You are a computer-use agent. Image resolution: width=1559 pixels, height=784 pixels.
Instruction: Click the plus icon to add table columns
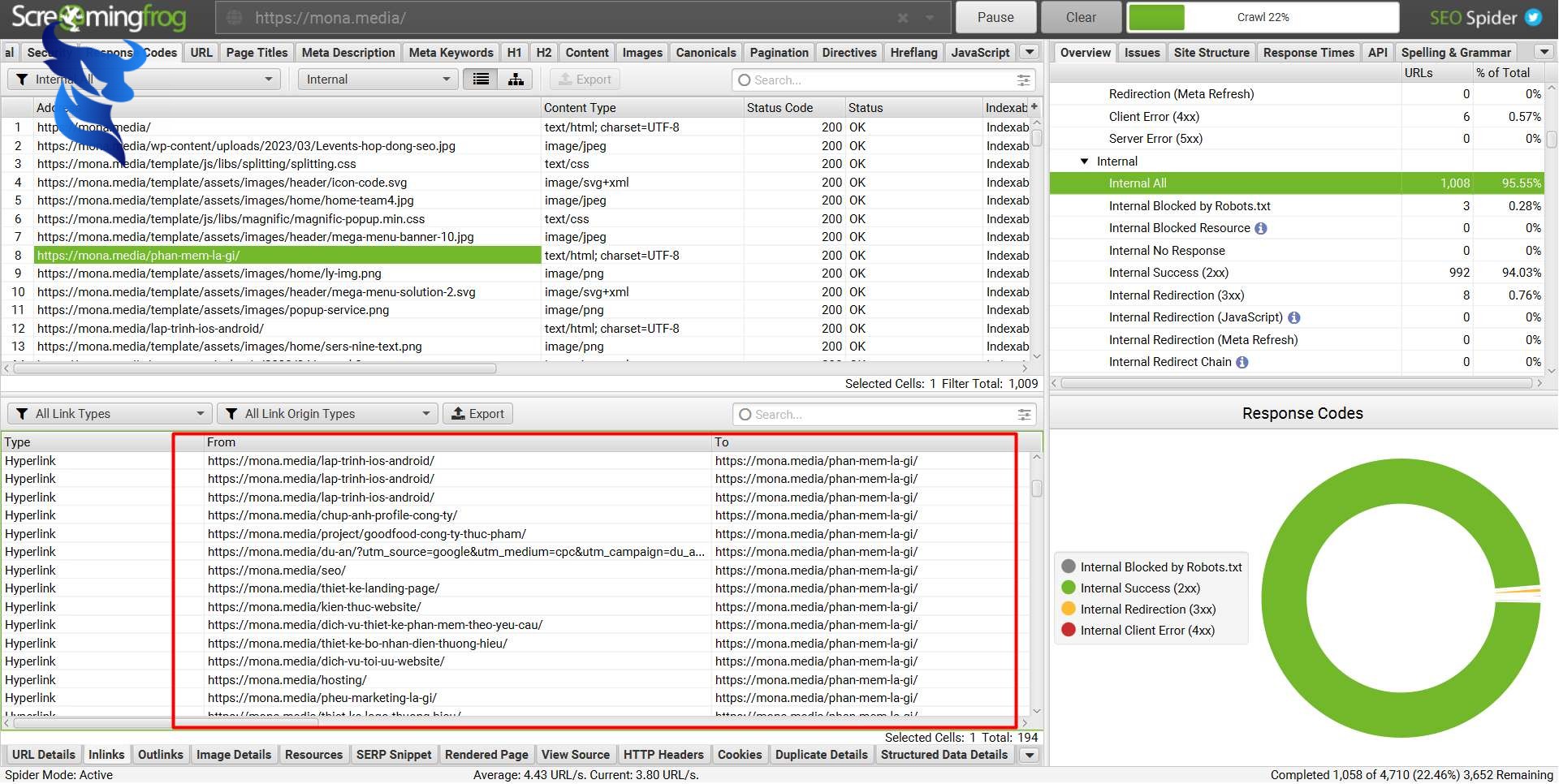[1034, 107]
